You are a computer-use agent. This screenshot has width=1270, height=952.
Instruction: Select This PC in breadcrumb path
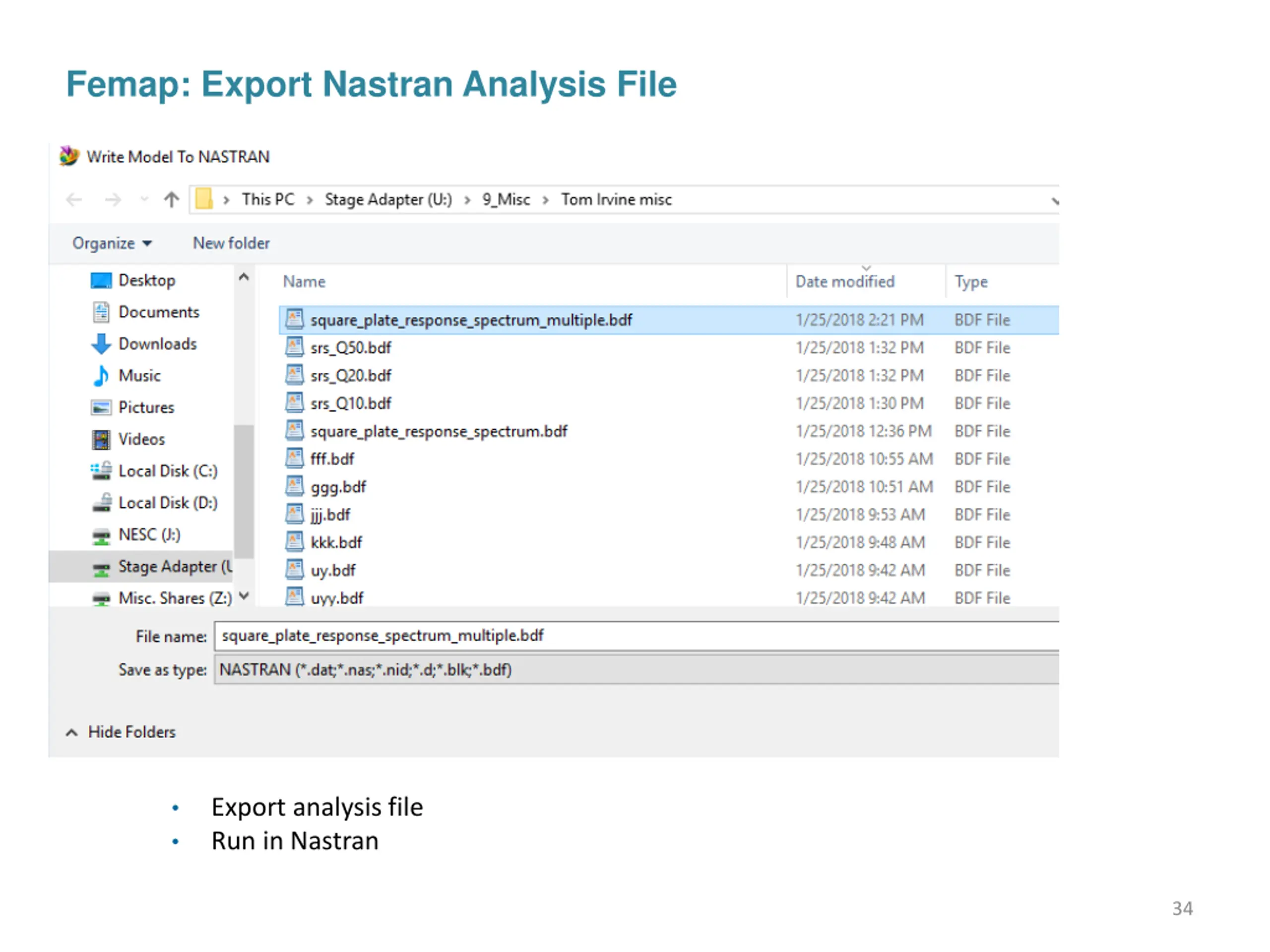pyautogui.click(x=267, y=199)
